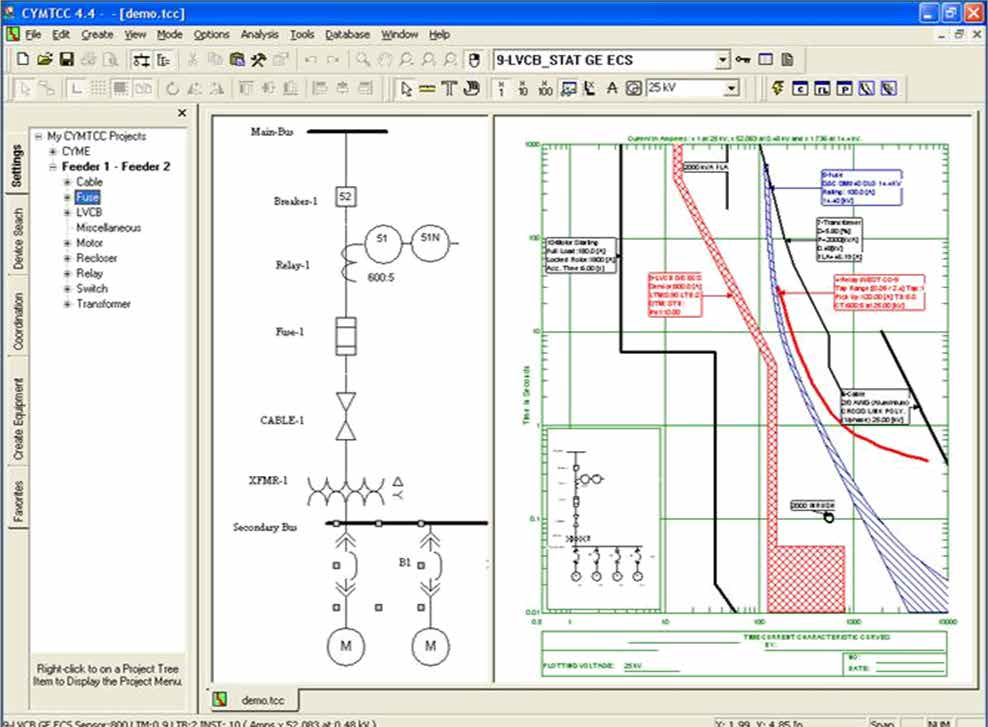Open the 25 kV voltage dropdown
The width and height of the screenshot is (988, 727).
(x=731, y=88)
